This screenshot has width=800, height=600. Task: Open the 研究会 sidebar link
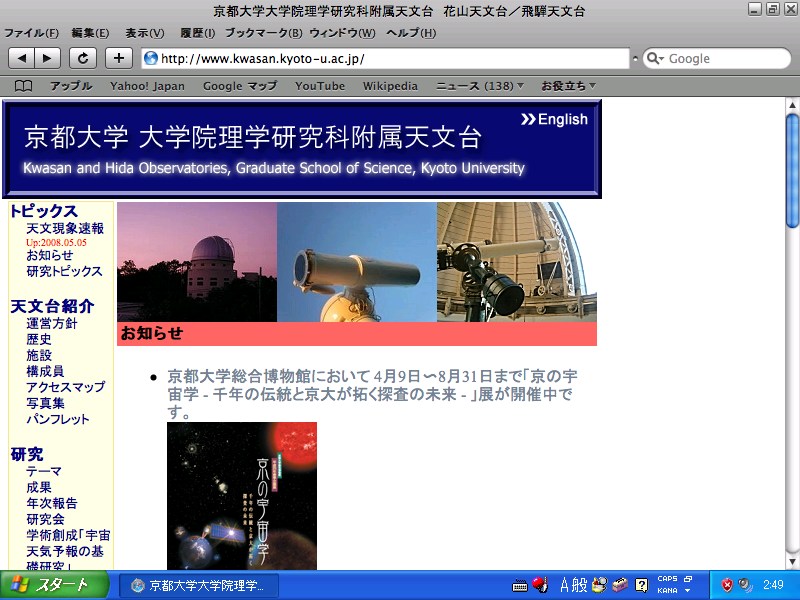point(45,519)
